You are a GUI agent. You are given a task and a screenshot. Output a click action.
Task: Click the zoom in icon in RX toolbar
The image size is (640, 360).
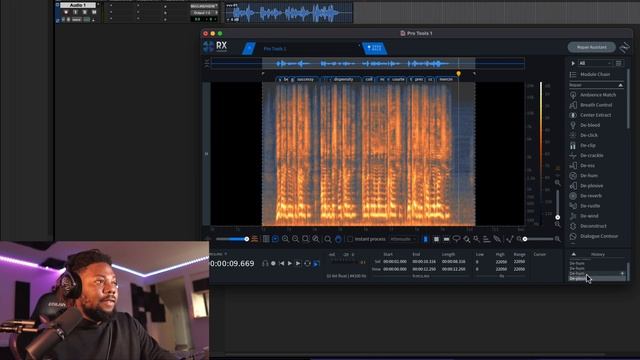coord(285,239)
